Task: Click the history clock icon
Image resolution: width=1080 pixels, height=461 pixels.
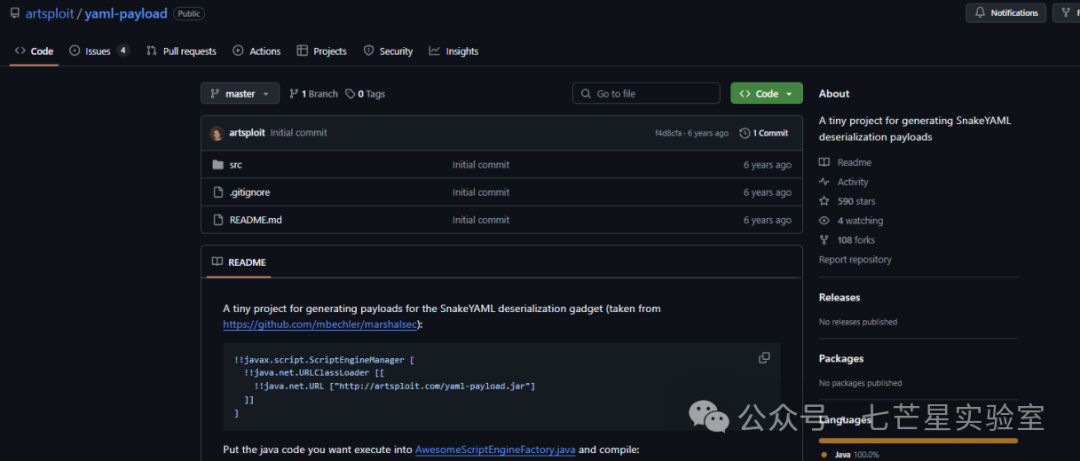Action: (x=745, y=133)
